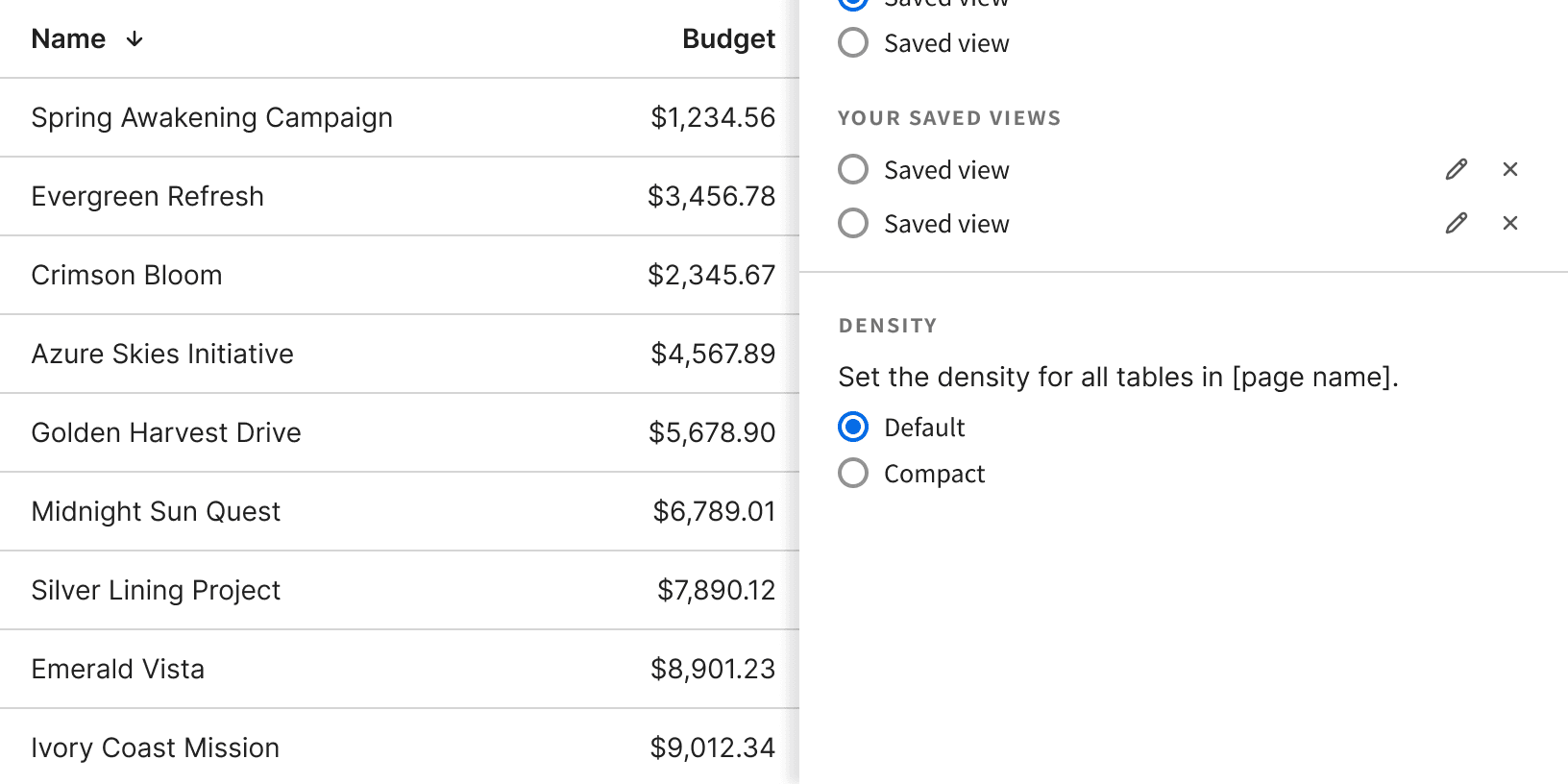Select the Golden Harvest Drive row
Image resolution: width=1568 pixels, height=784 pixels.
point(166,433)
